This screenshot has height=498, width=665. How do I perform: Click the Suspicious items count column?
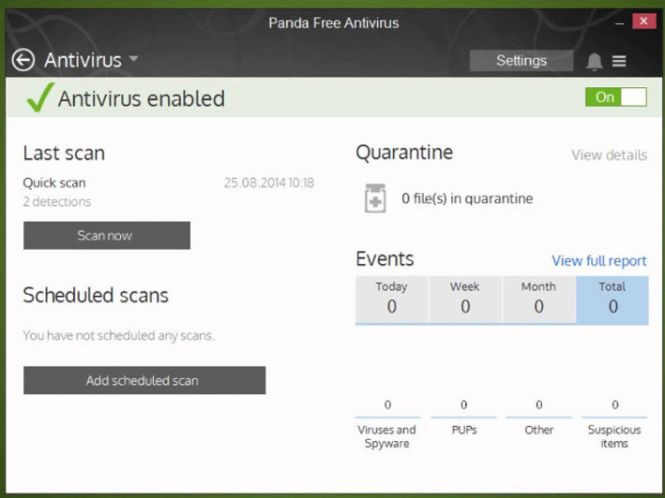coord(615,425)
